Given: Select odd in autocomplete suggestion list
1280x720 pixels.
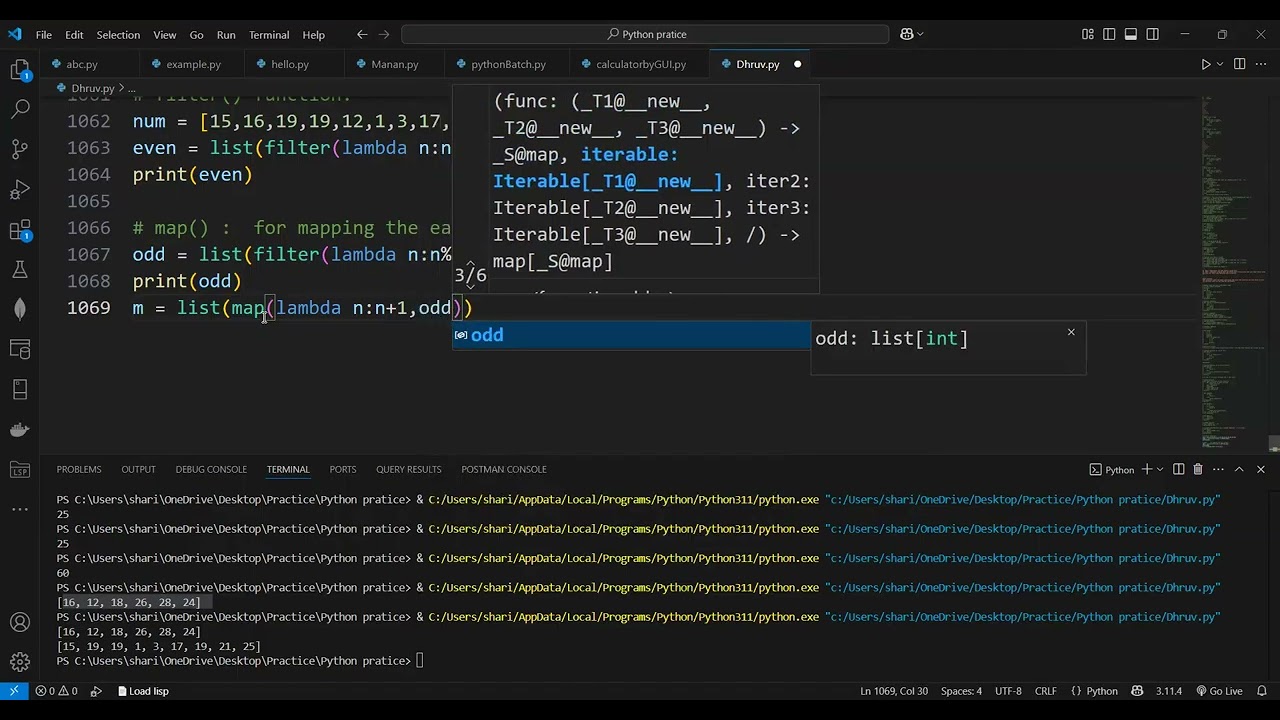Looking at the screenshot, I should click(631, 335).
